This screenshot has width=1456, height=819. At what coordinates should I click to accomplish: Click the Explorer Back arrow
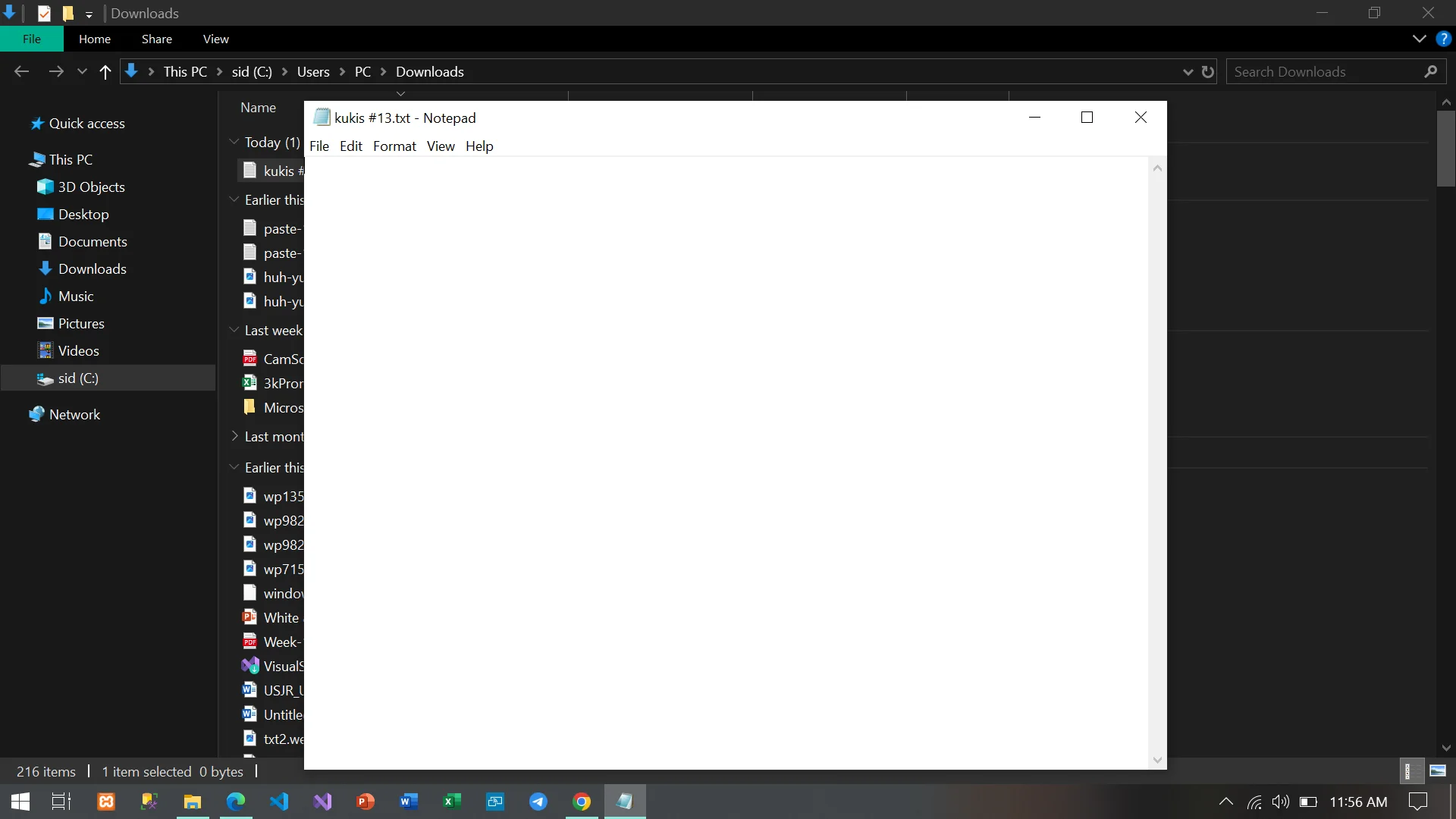coord(21,71)
